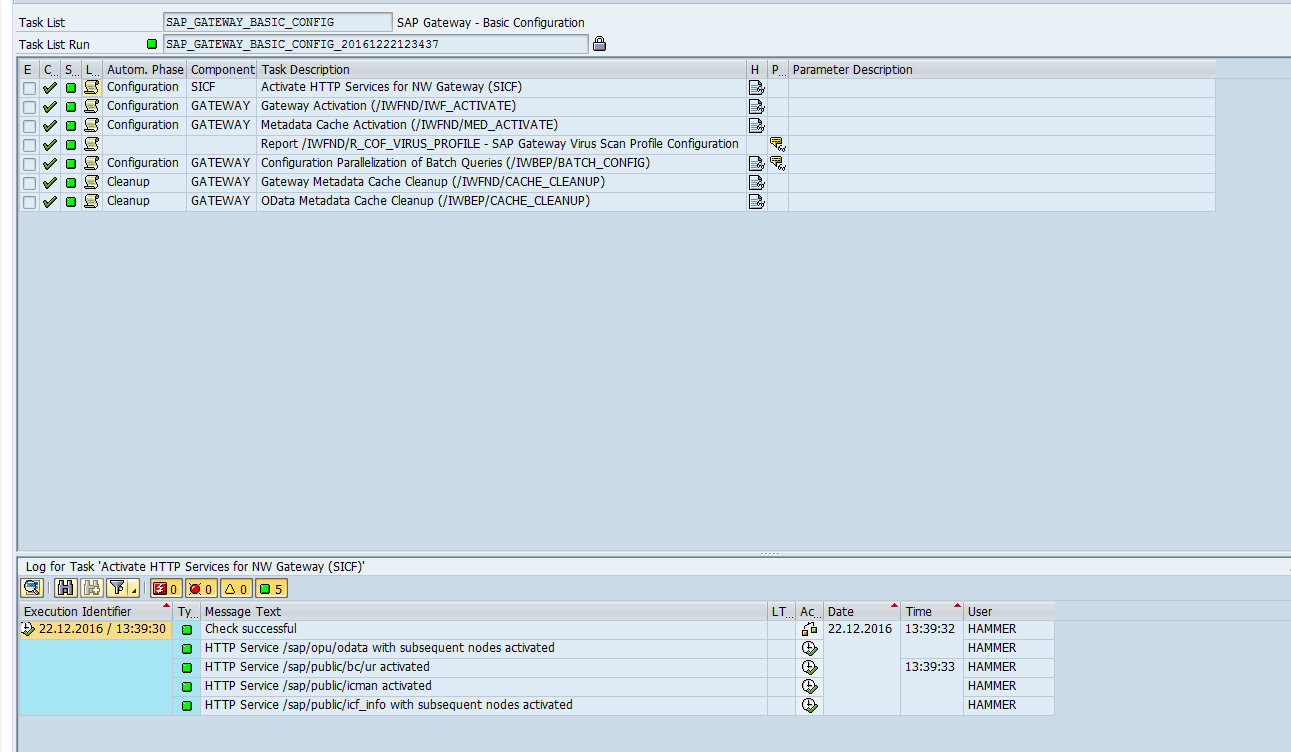Open log scroll icon for SICF task row
Image resolution: width=1291 pixels, height=752 pixels.
point(91,87)
